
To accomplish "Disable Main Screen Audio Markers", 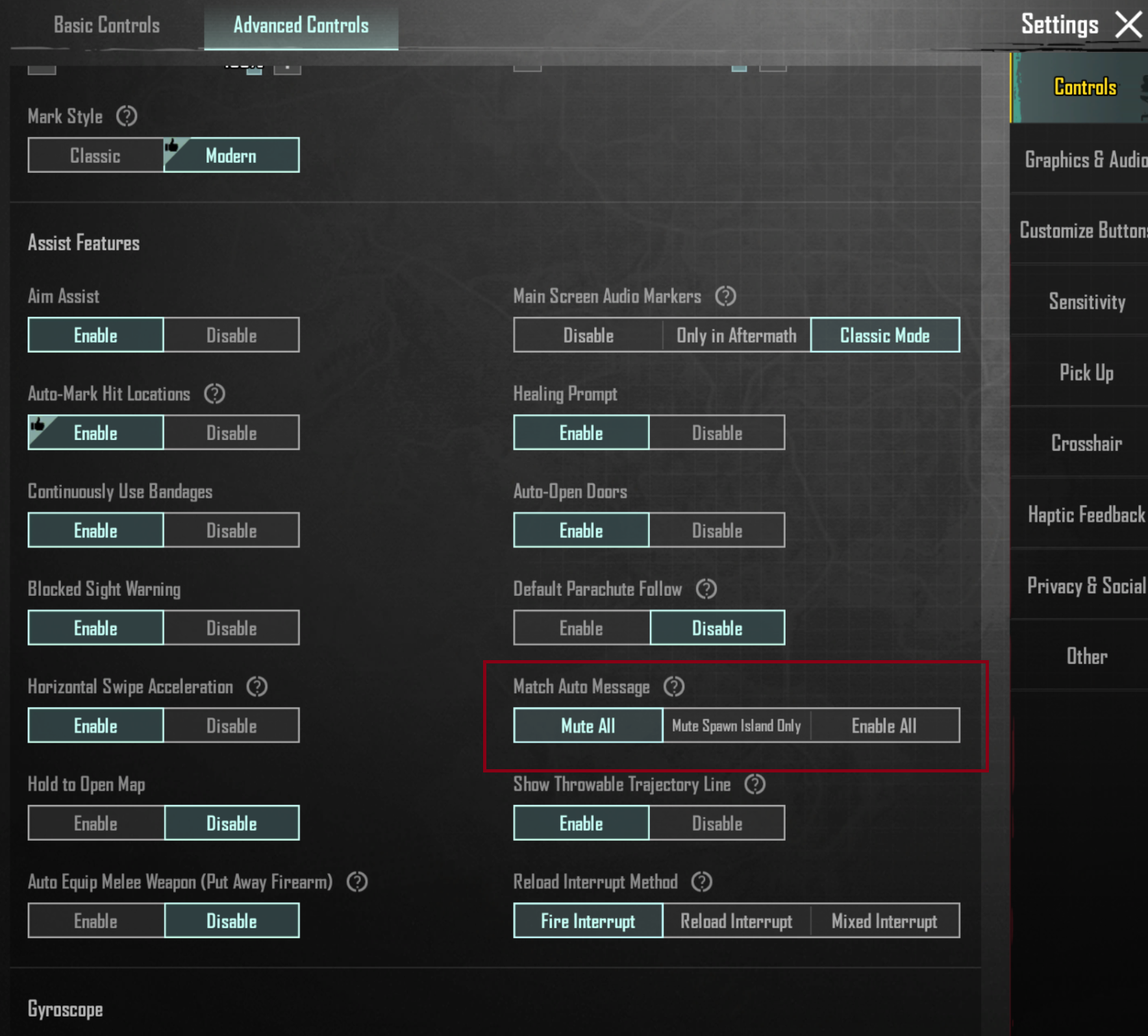I will click(x=588, y=335).
